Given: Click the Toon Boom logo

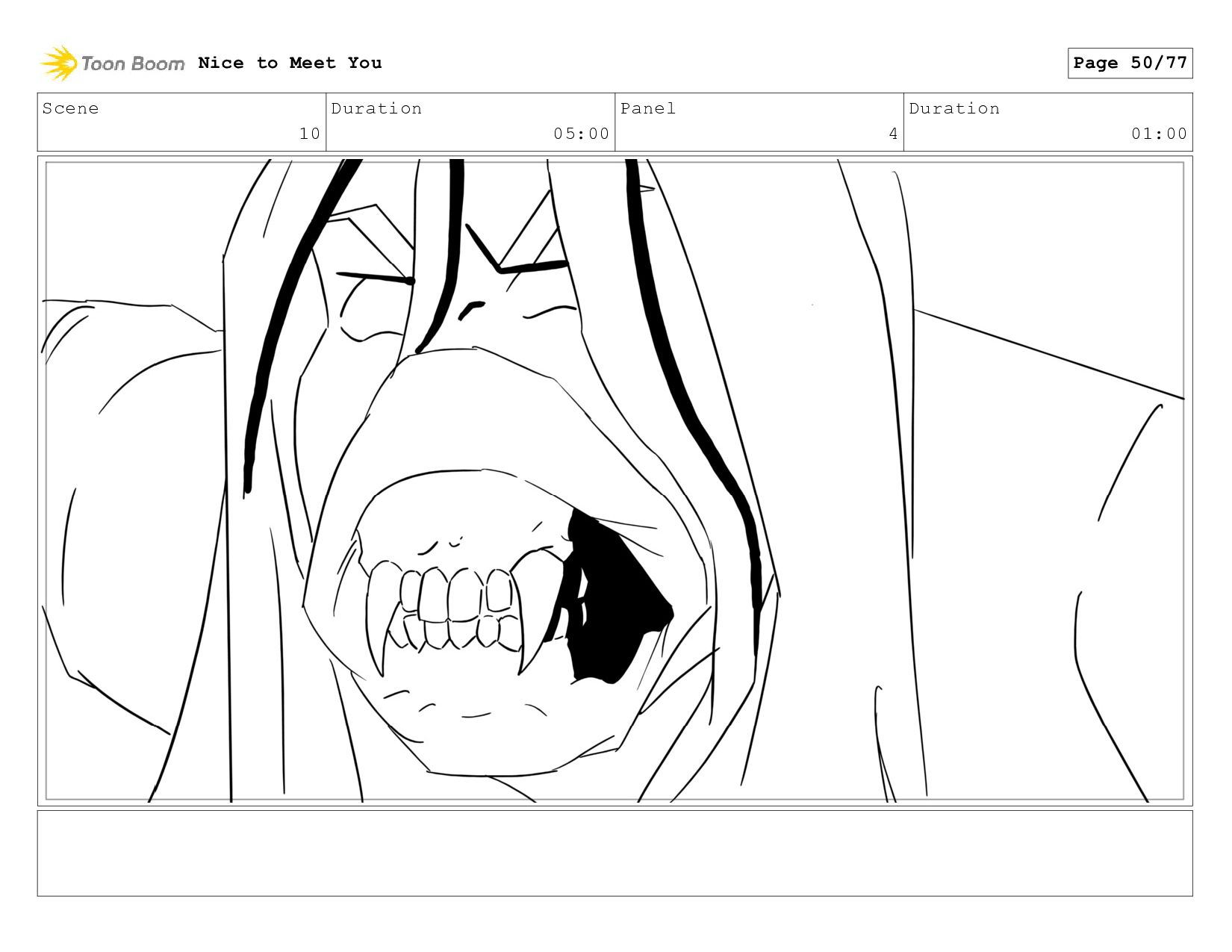Looking at the screenshot, I should [x=112, y=63].
